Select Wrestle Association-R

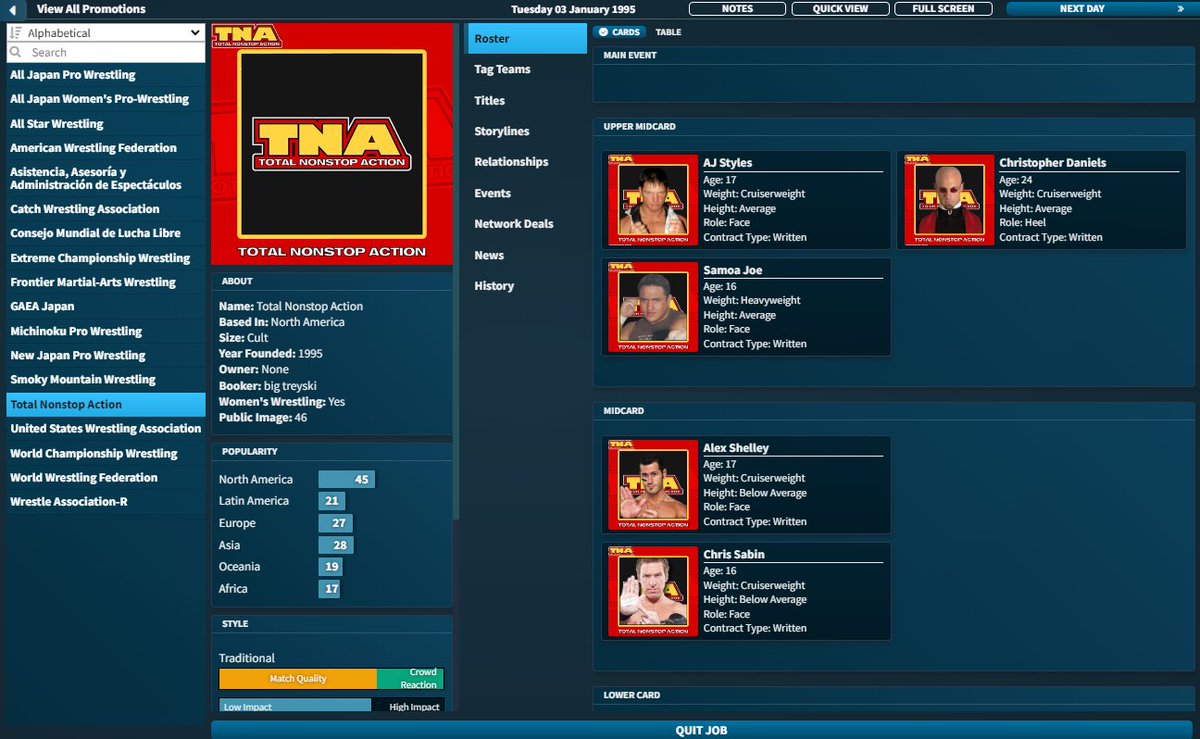(106, 501)
